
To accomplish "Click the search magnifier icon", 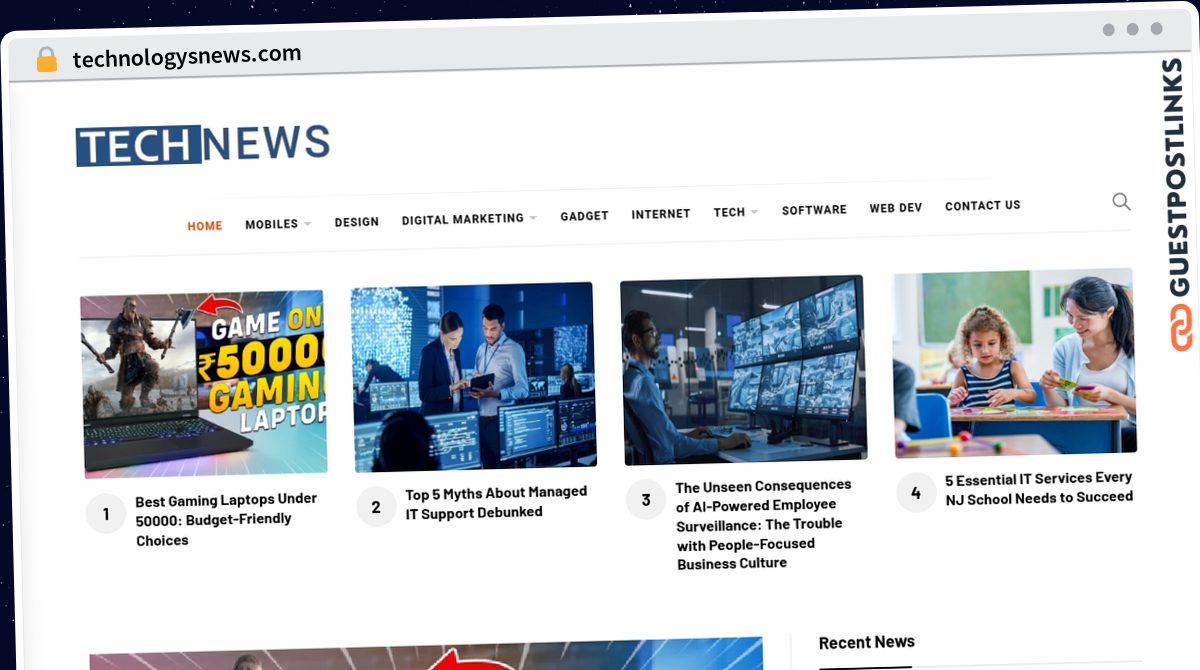I will tap(1121, 202).
